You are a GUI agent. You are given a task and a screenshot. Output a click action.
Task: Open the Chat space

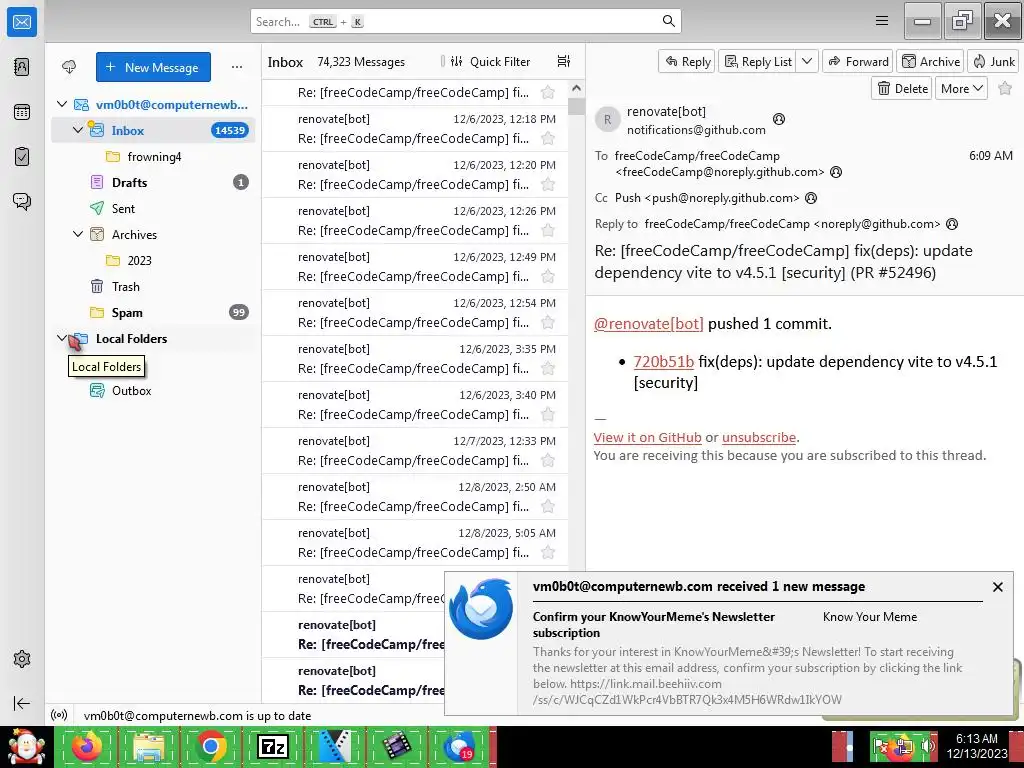tap(22, 201)
